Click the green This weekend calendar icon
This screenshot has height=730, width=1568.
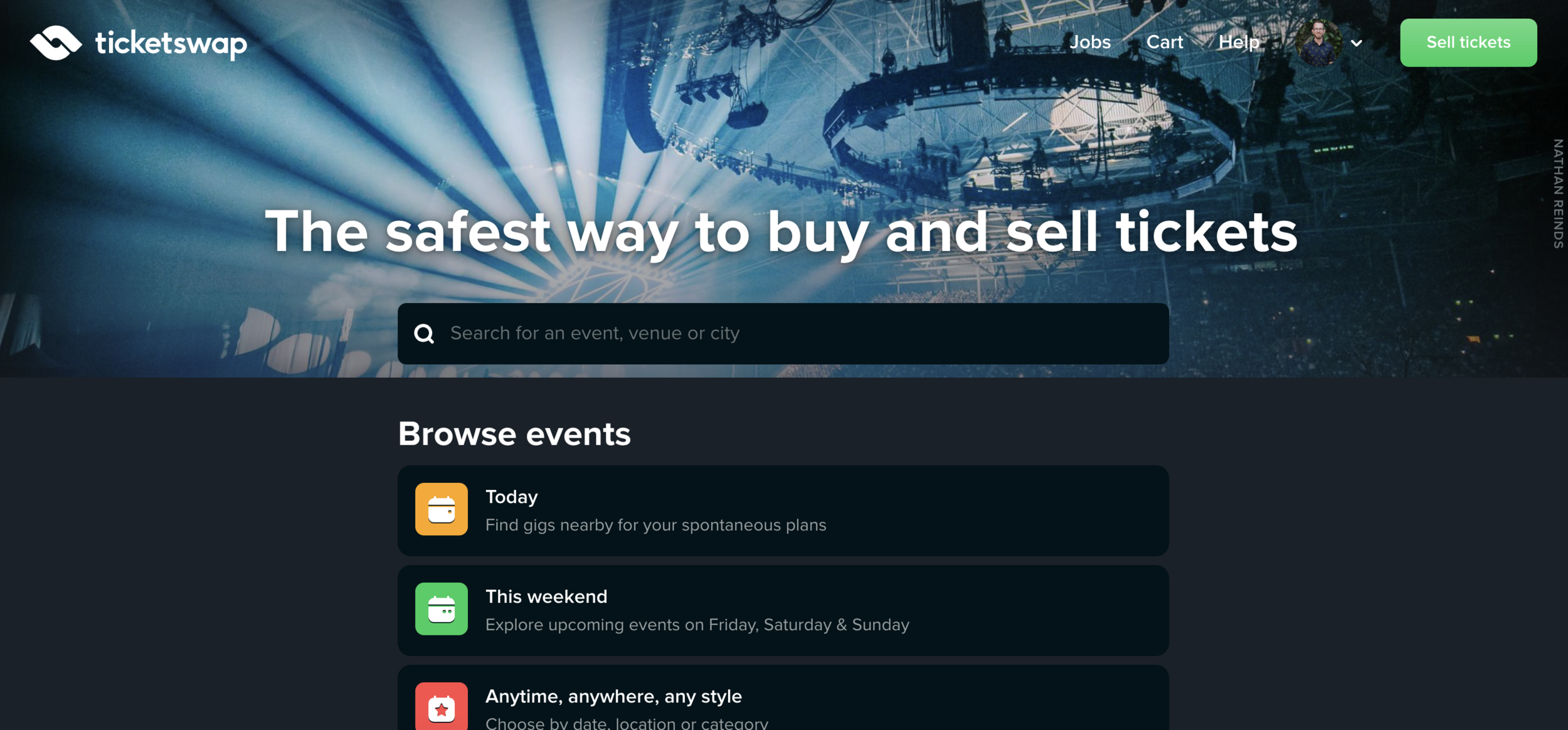pos(441,608)
